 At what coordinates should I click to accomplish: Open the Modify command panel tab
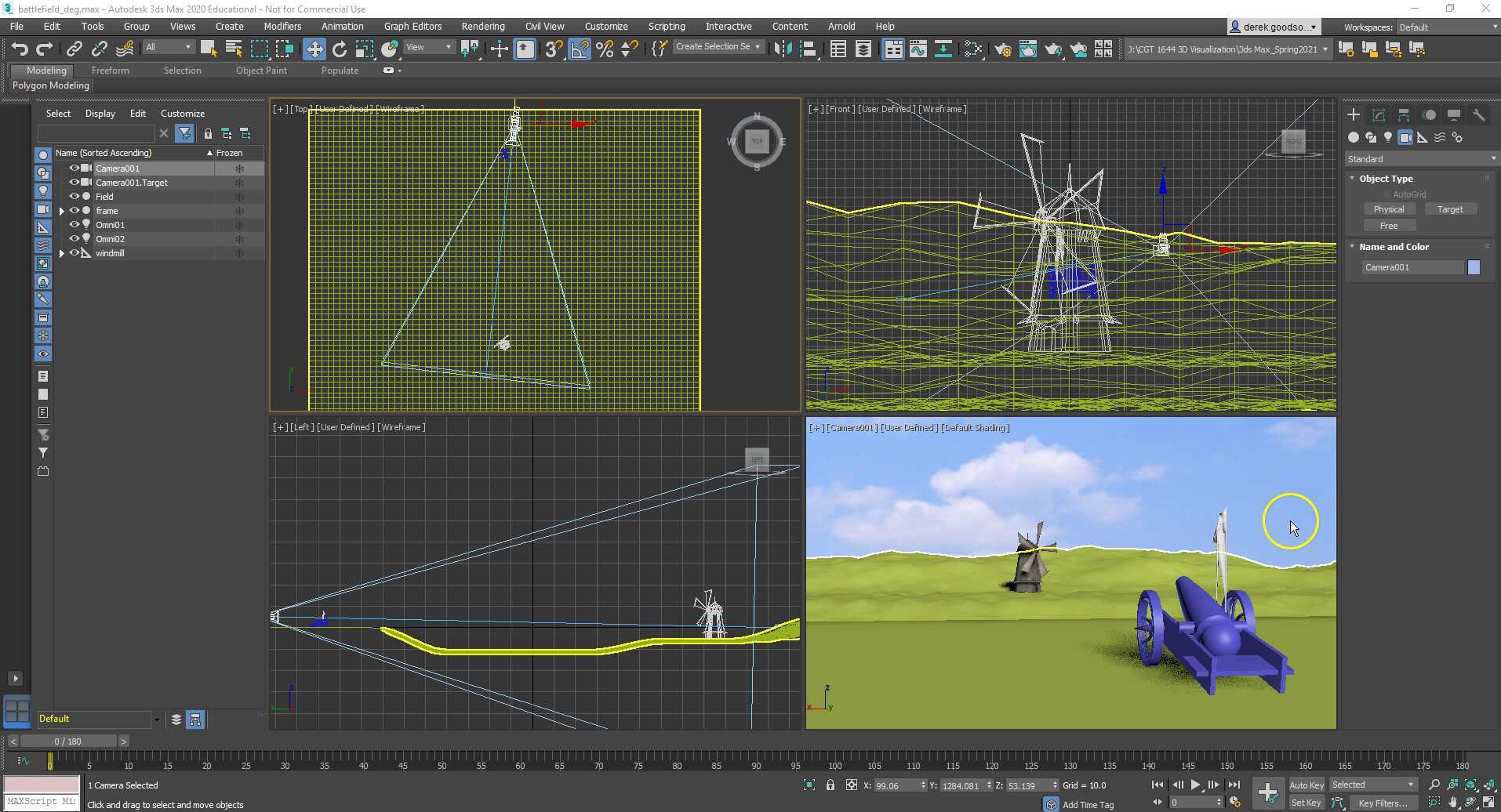[1378, 115]
